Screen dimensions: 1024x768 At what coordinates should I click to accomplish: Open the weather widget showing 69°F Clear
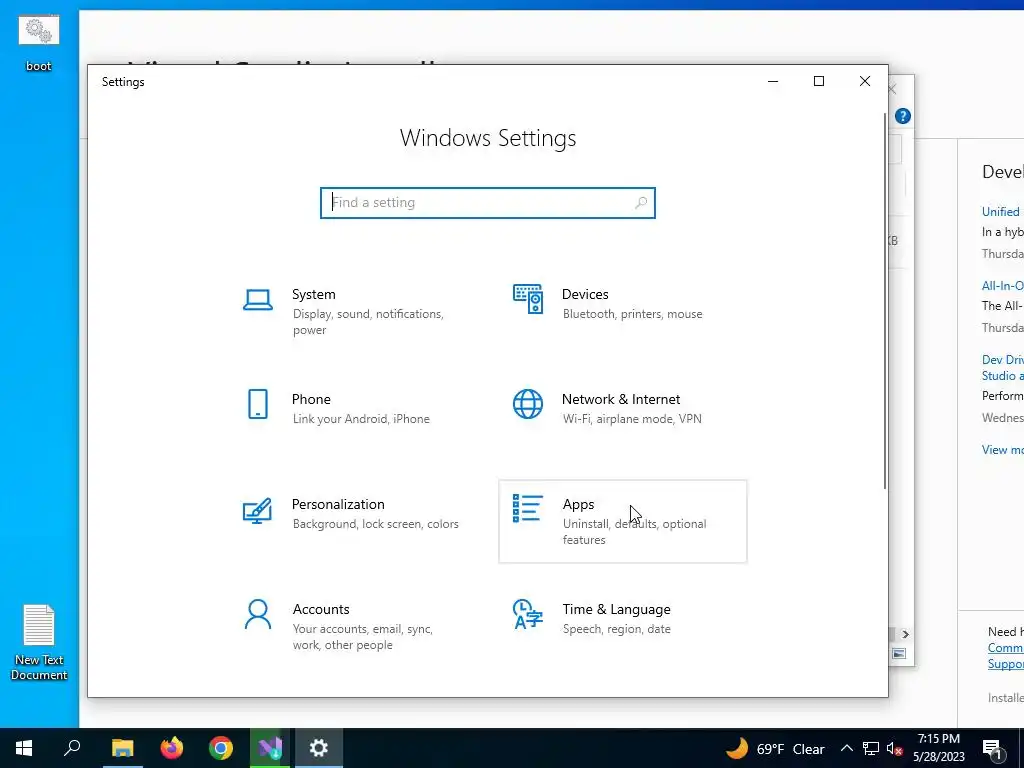[x=775, y=748]
